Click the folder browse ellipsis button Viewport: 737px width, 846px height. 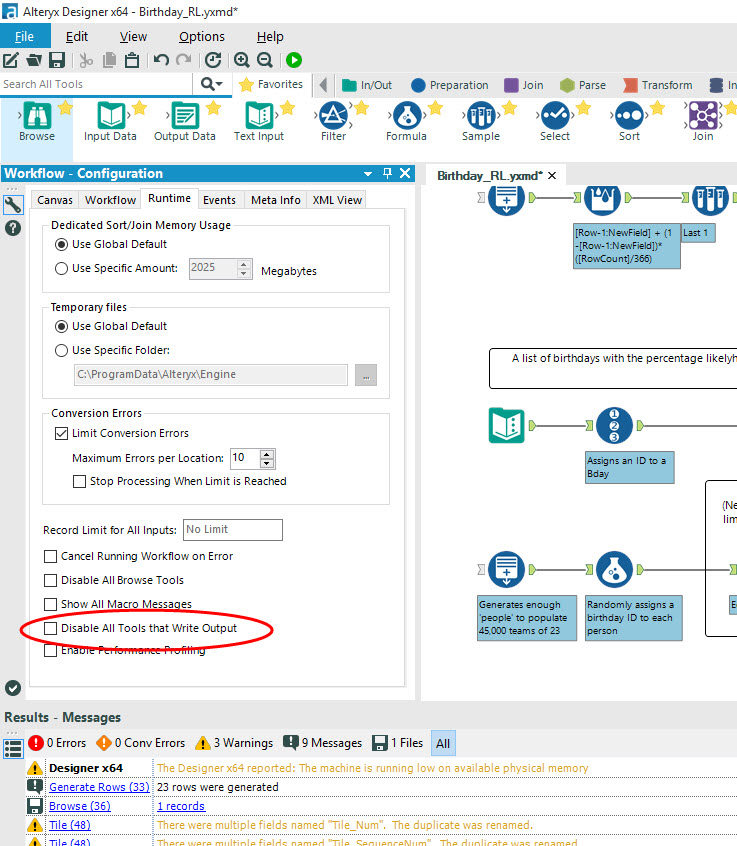coord(366,375)
